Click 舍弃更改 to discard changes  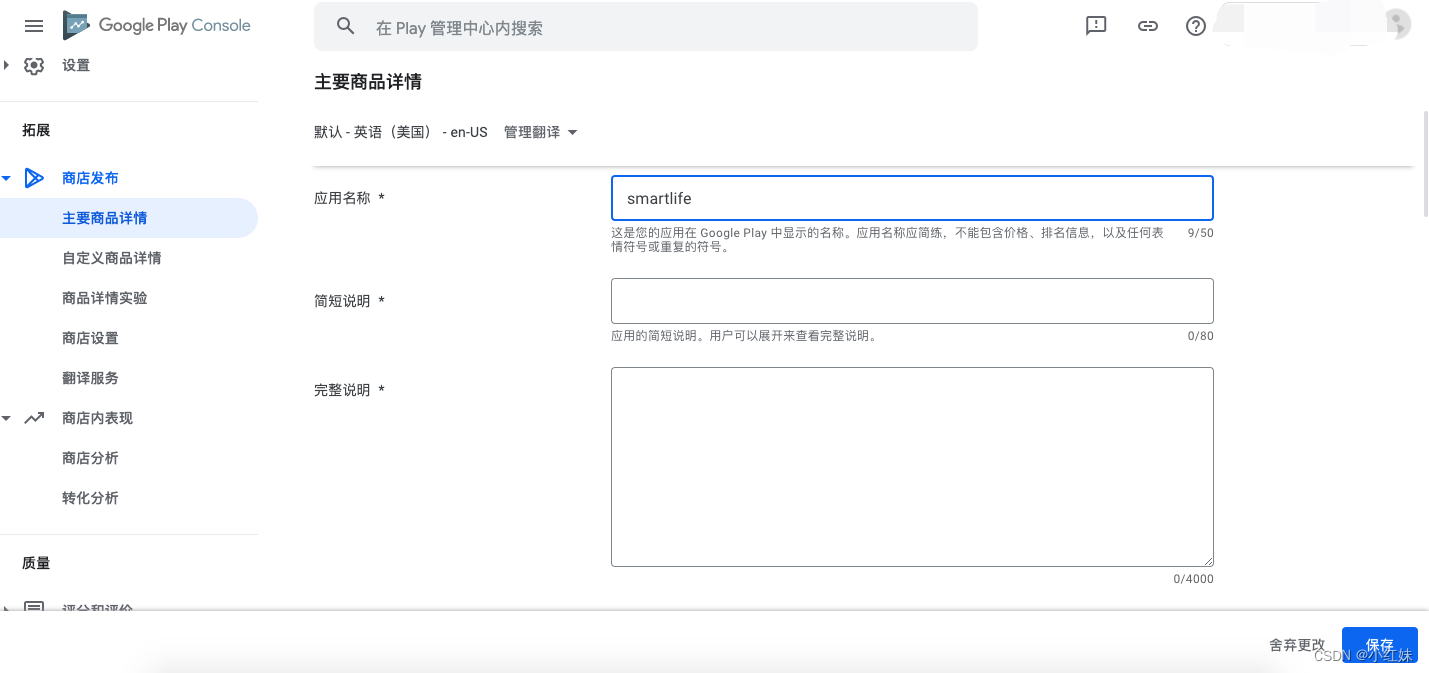(x=1296, y=644)
